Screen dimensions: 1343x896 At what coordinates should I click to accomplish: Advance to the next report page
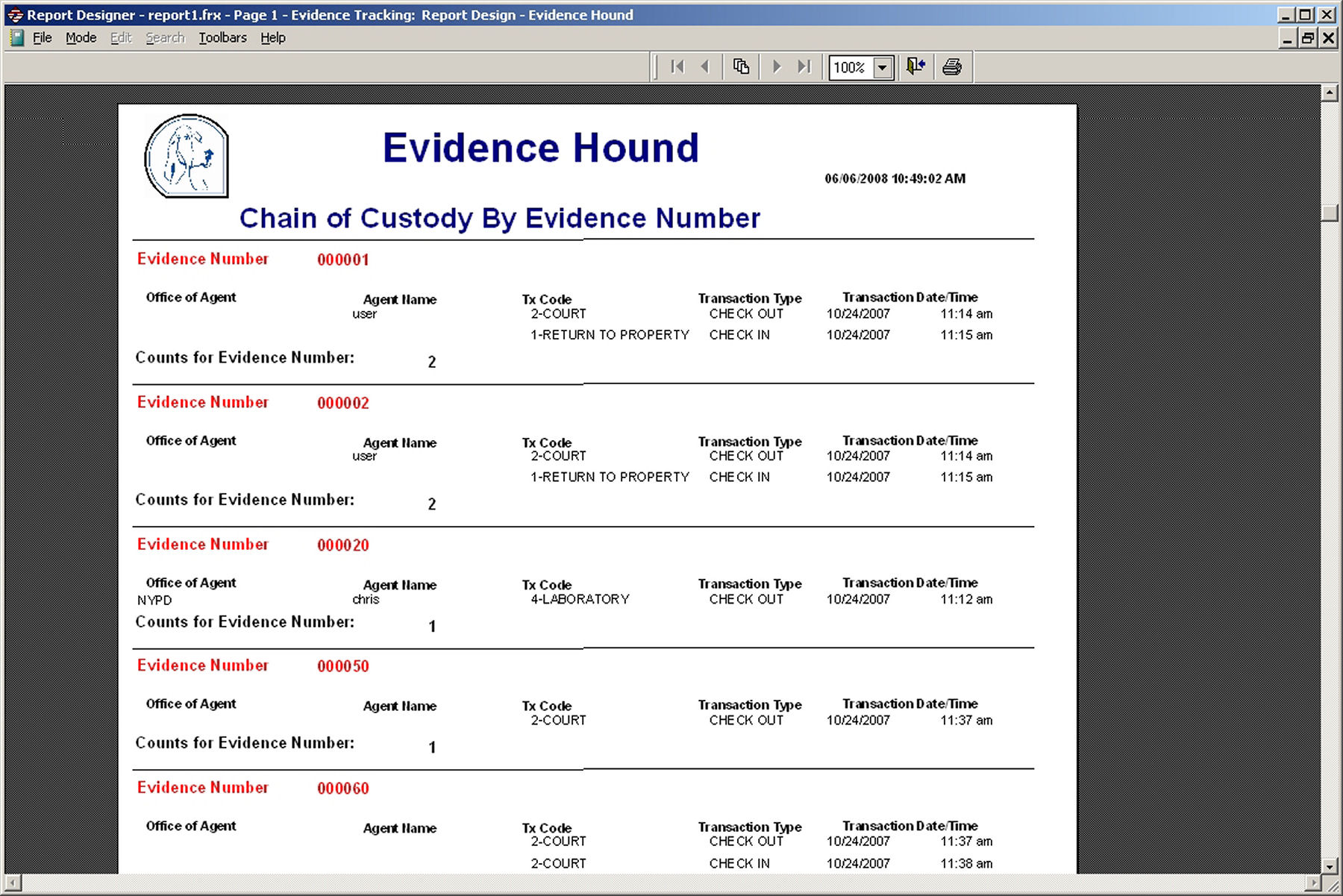777,67
